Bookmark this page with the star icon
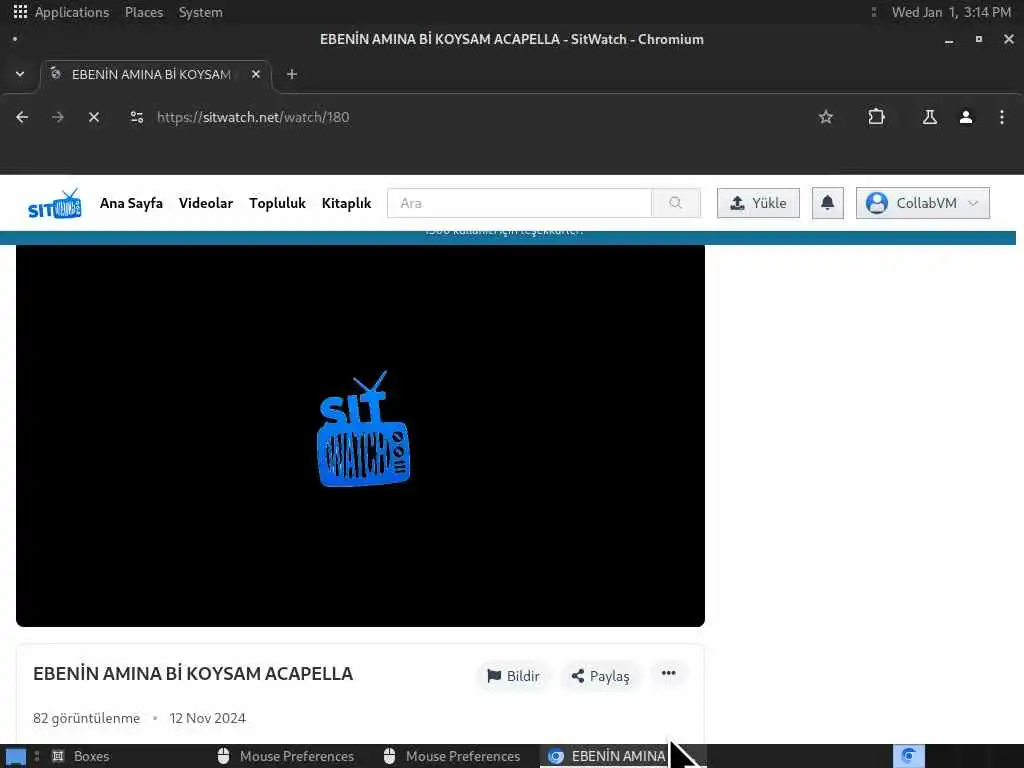 826,117
